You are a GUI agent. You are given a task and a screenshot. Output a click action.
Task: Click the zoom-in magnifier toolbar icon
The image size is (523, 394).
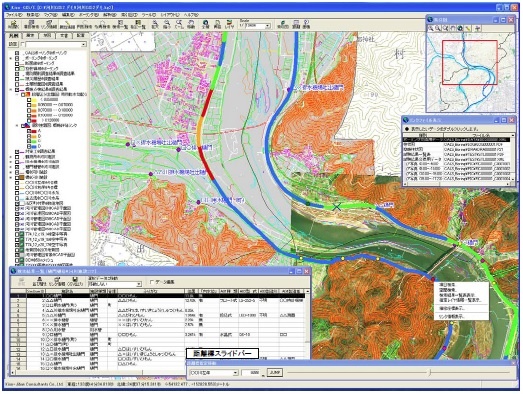tap(155, 24)
